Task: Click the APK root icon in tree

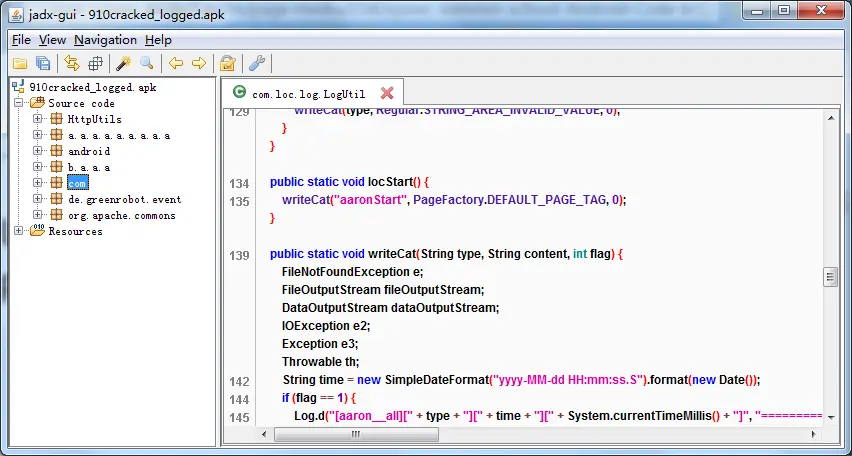Action: 18,87
